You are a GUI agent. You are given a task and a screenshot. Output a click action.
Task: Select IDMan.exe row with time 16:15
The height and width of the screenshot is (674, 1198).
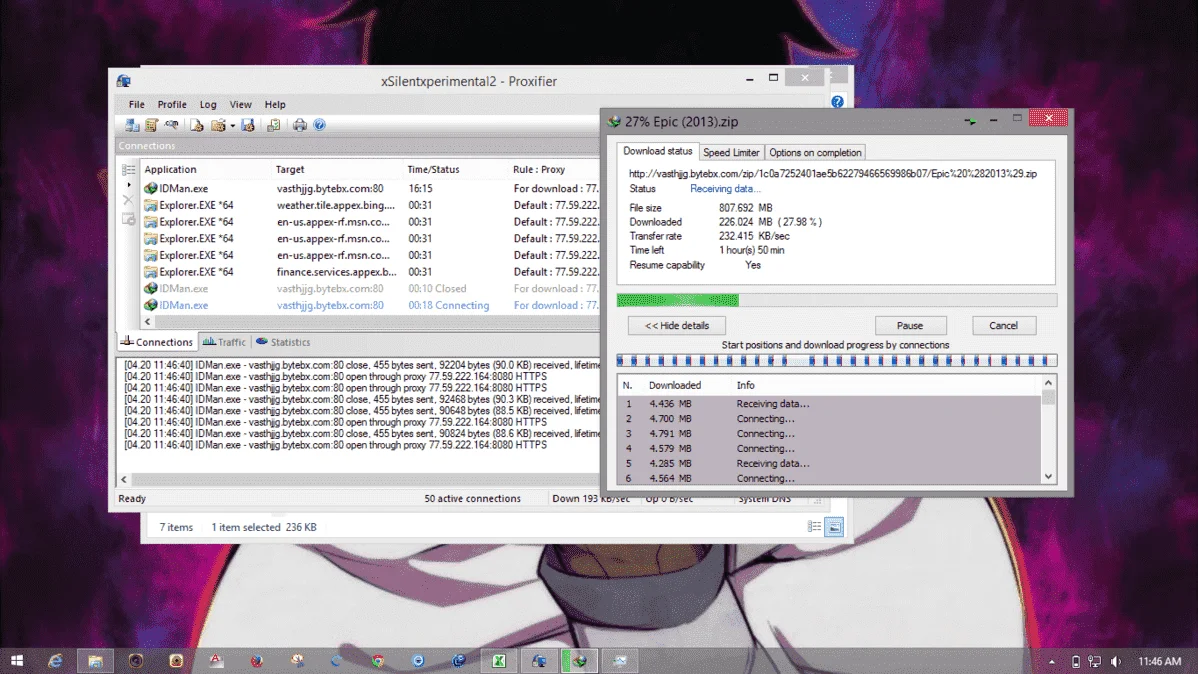pos(371,189)
